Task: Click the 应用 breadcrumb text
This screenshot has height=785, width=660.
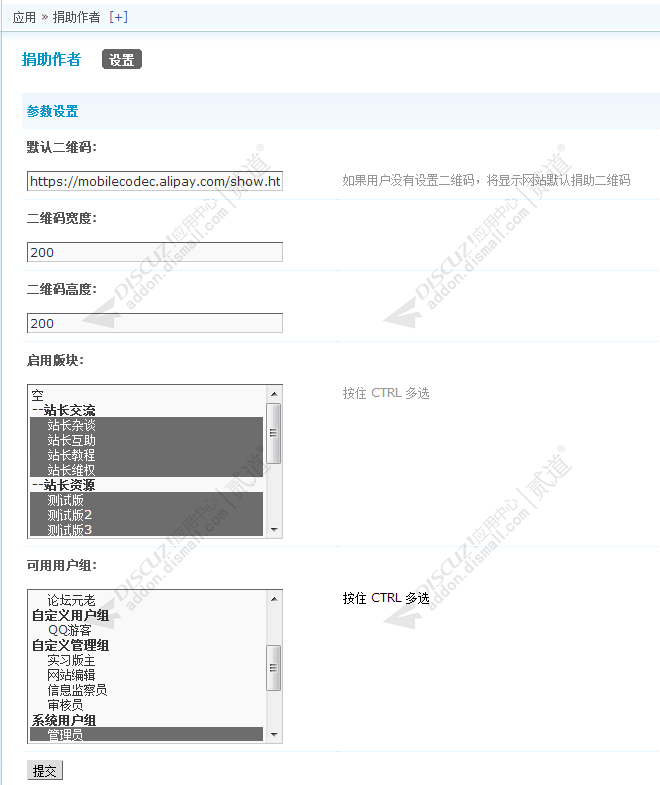Action: point(24,18)
